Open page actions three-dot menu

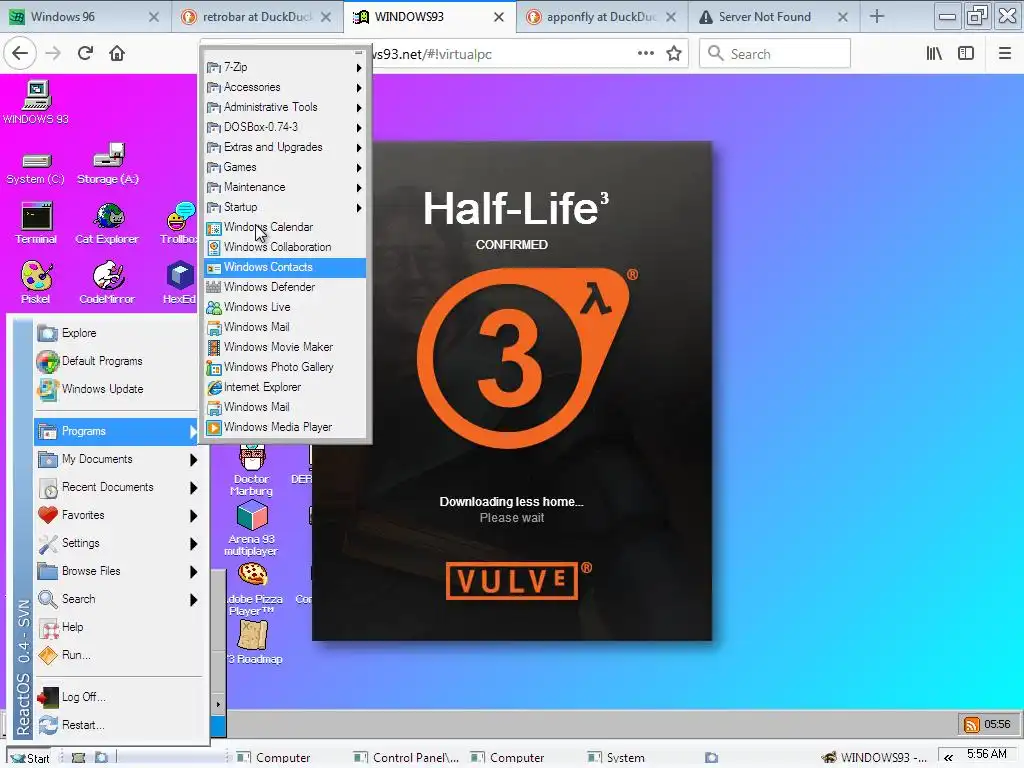(646, 54)
